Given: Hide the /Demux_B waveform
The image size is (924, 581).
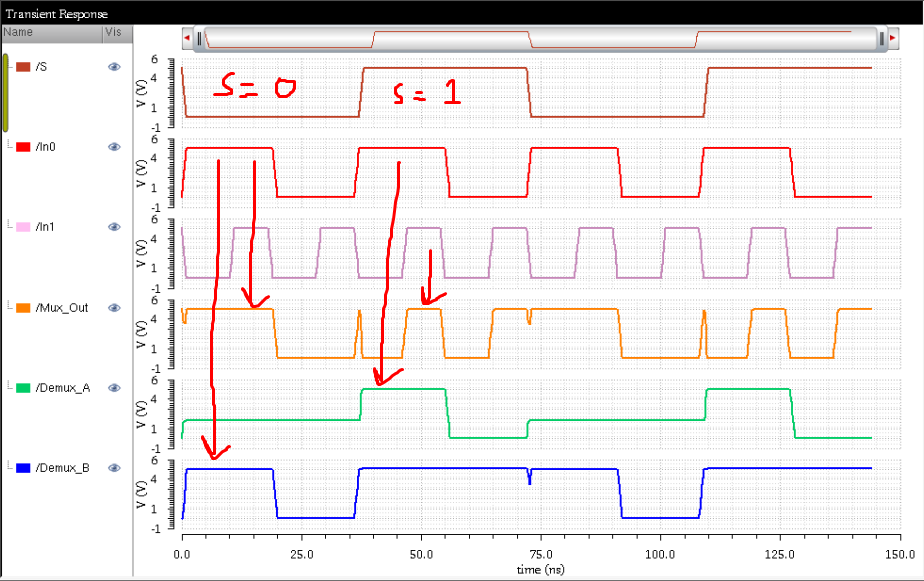Looking at the screenshot, I should 114,468.
